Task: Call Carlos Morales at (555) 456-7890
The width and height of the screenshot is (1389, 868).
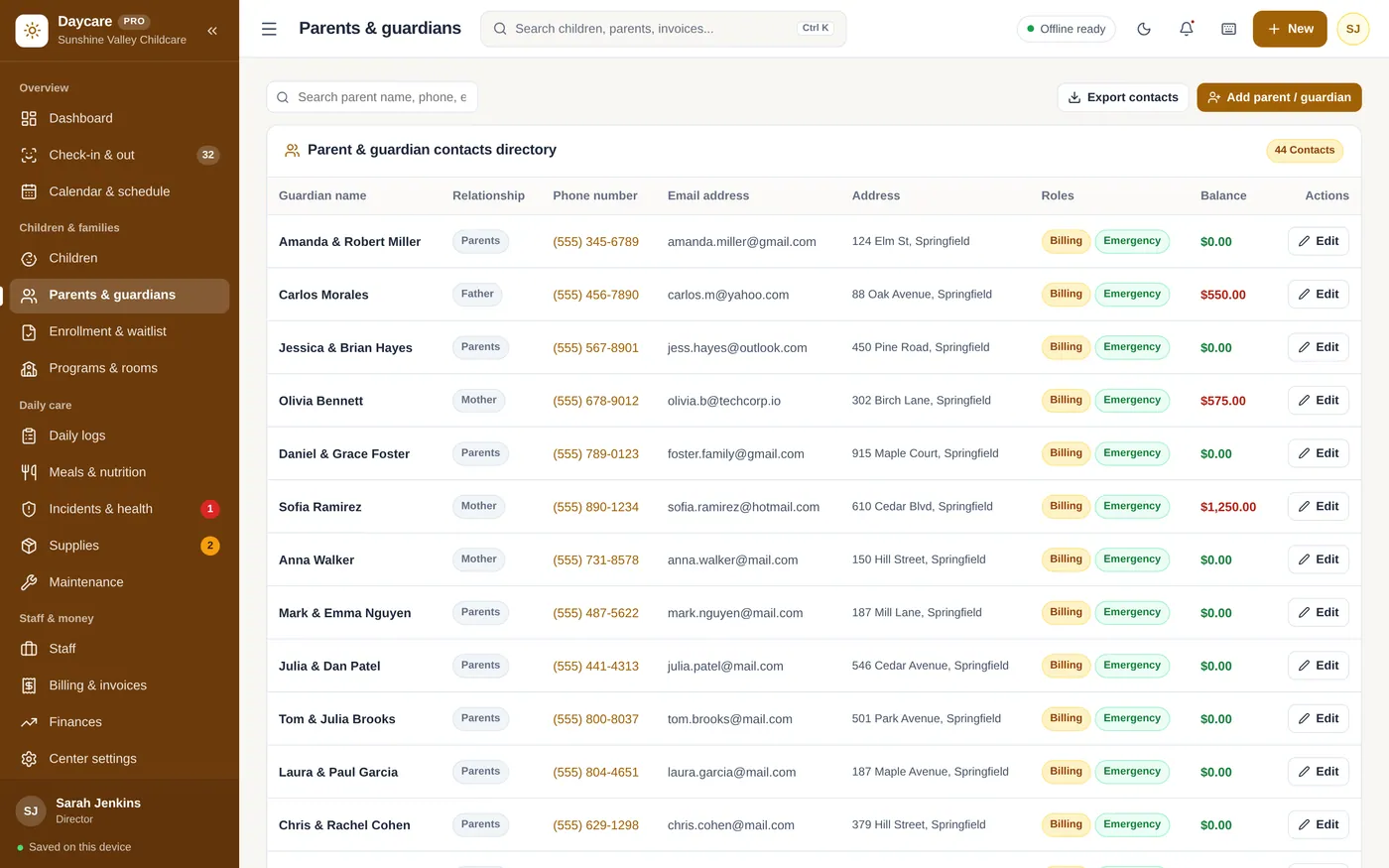Action: coord(595,295)
